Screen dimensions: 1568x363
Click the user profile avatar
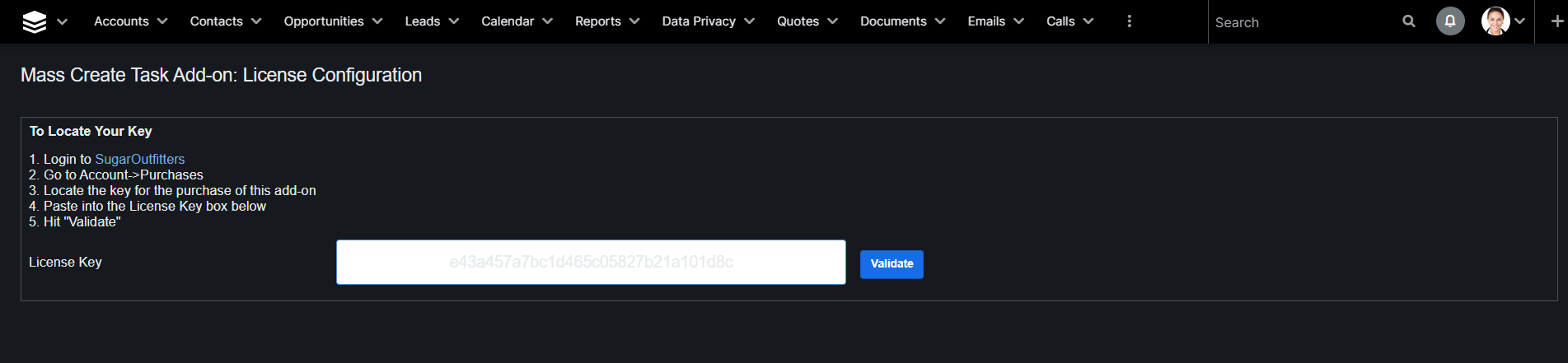[1495, 21]
